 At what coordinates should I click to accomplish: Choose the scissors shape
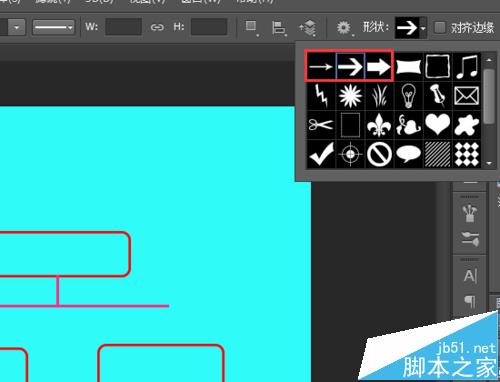[321, 125]
